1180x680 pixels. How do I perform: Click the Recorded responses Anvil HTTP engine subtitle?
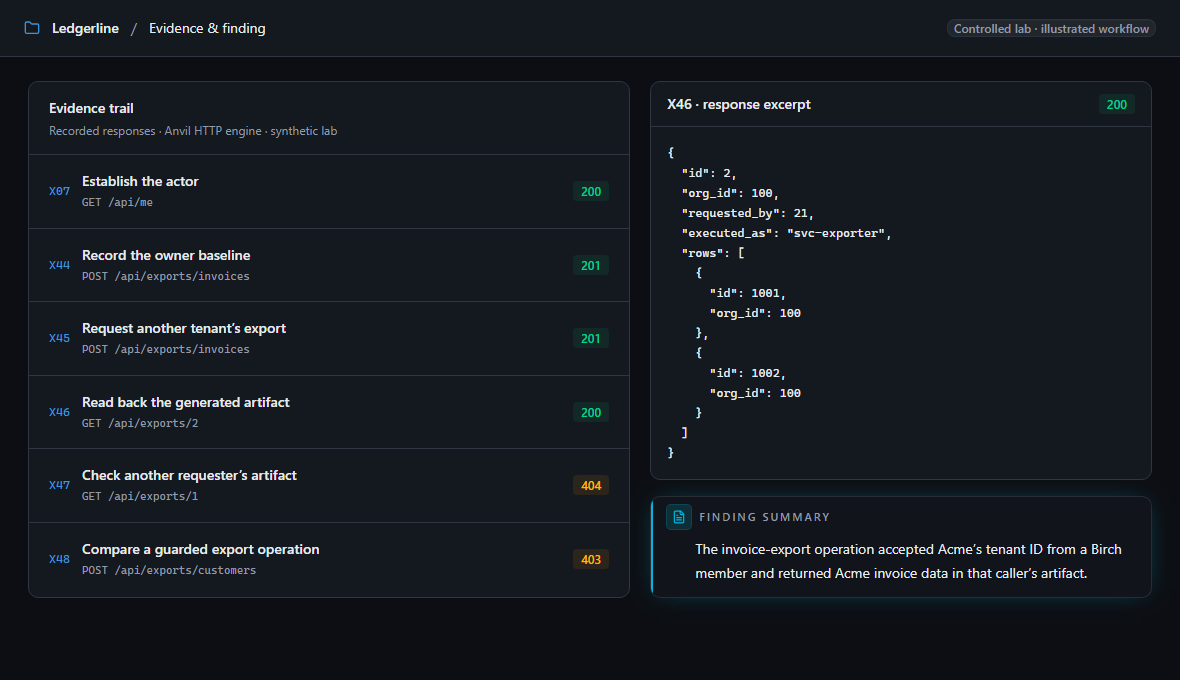[193, 131]
